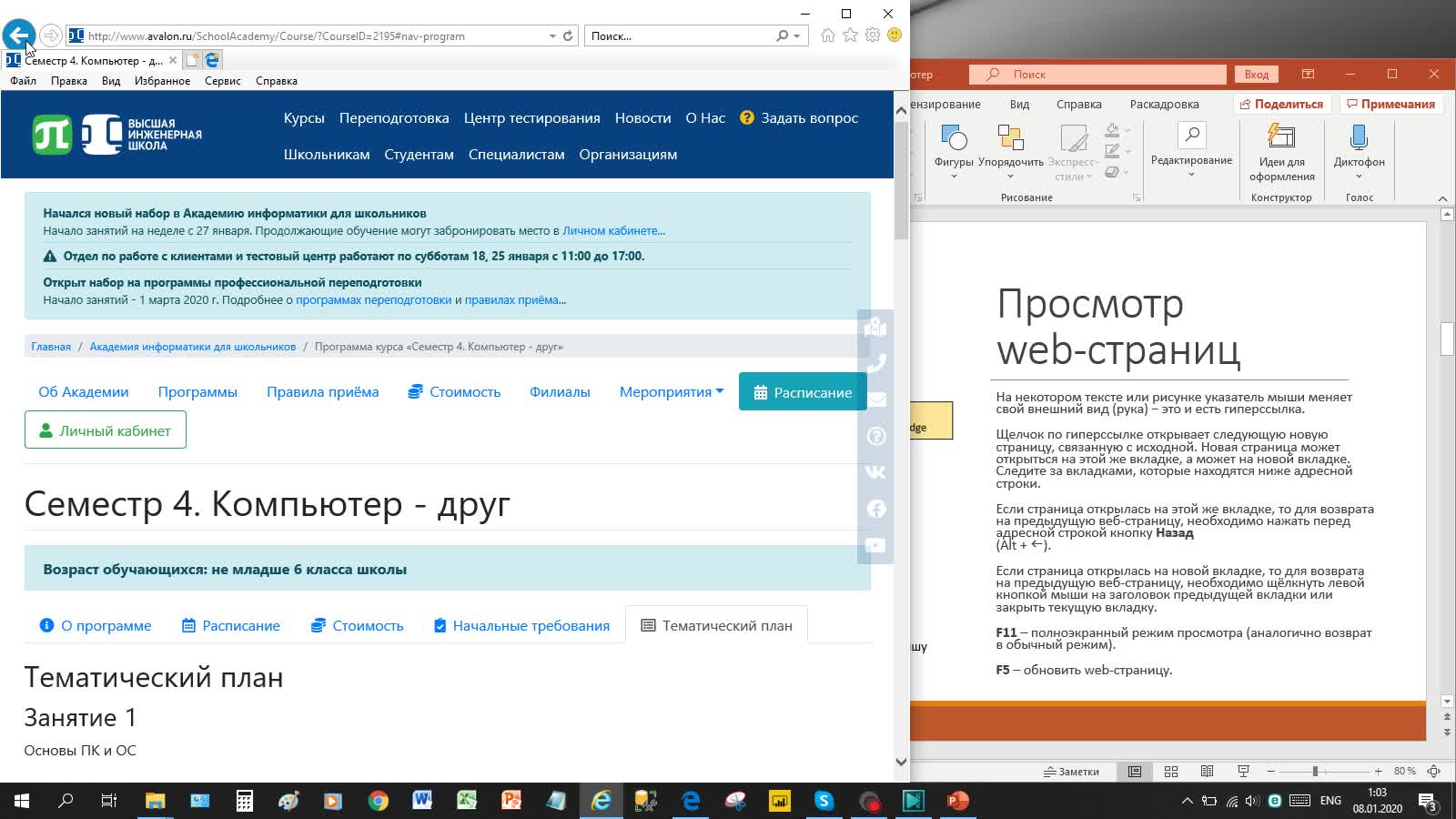Click zoom out minus in PowerPoint
This screenshot has width=1456, height=819.
tap(1271, 772)
